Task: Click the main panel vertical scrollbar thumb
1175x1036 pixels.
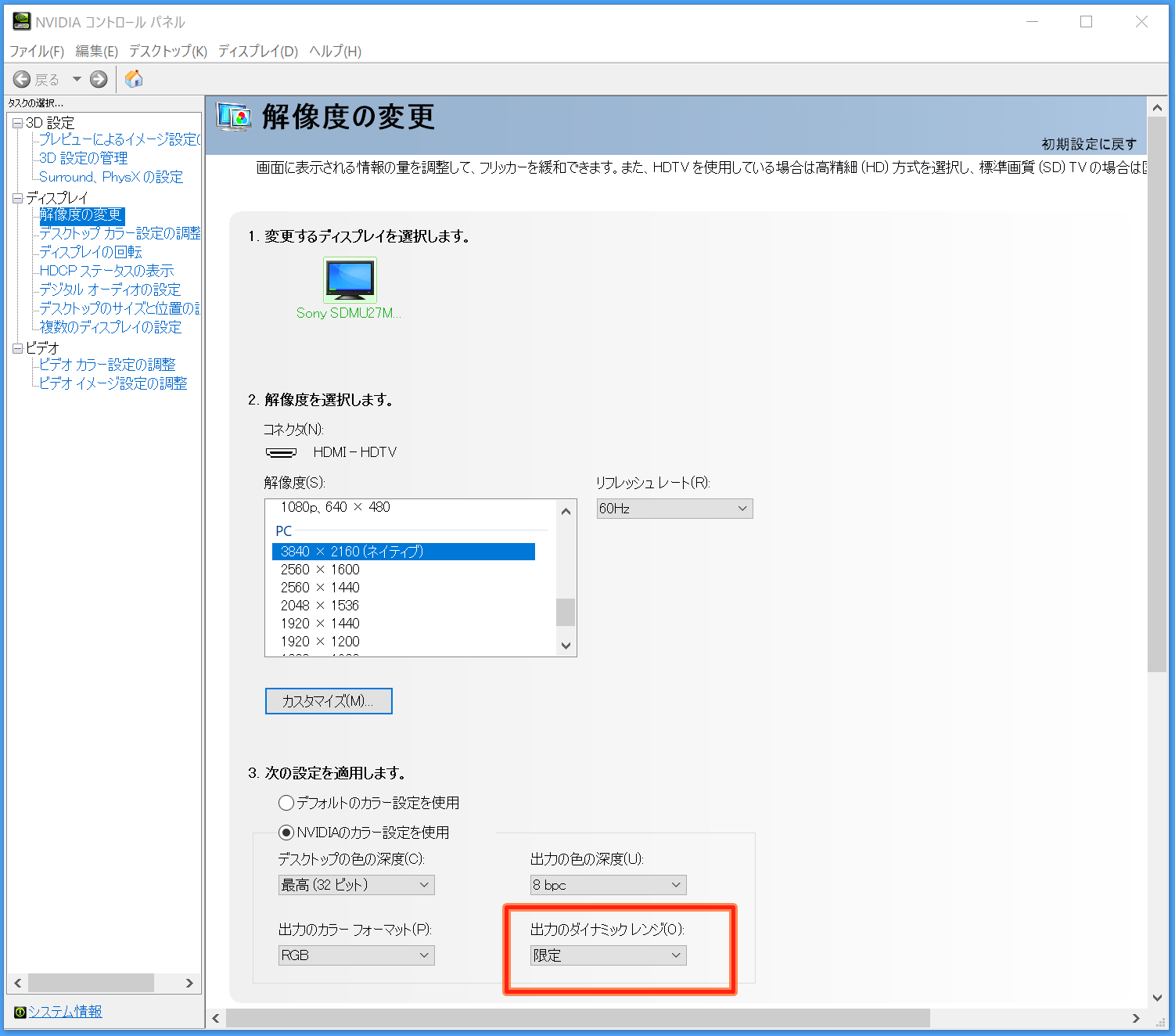Action: point(1157,394)
